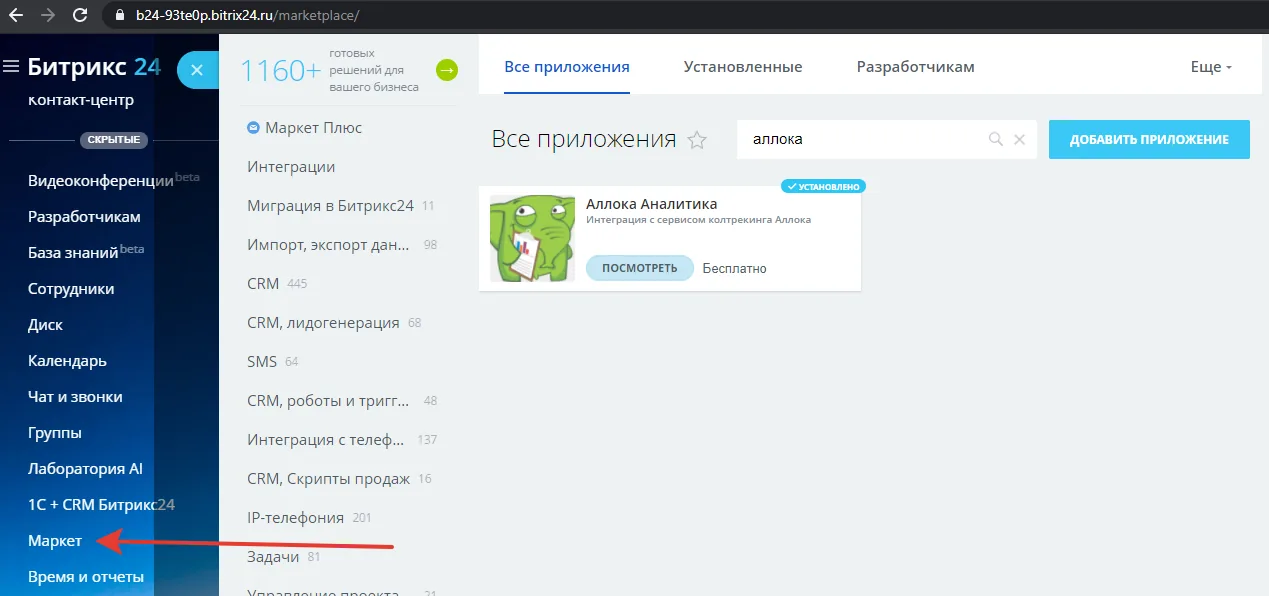Add Все приложения to favorites with star

pyautogui.click(x=697, y=140)
